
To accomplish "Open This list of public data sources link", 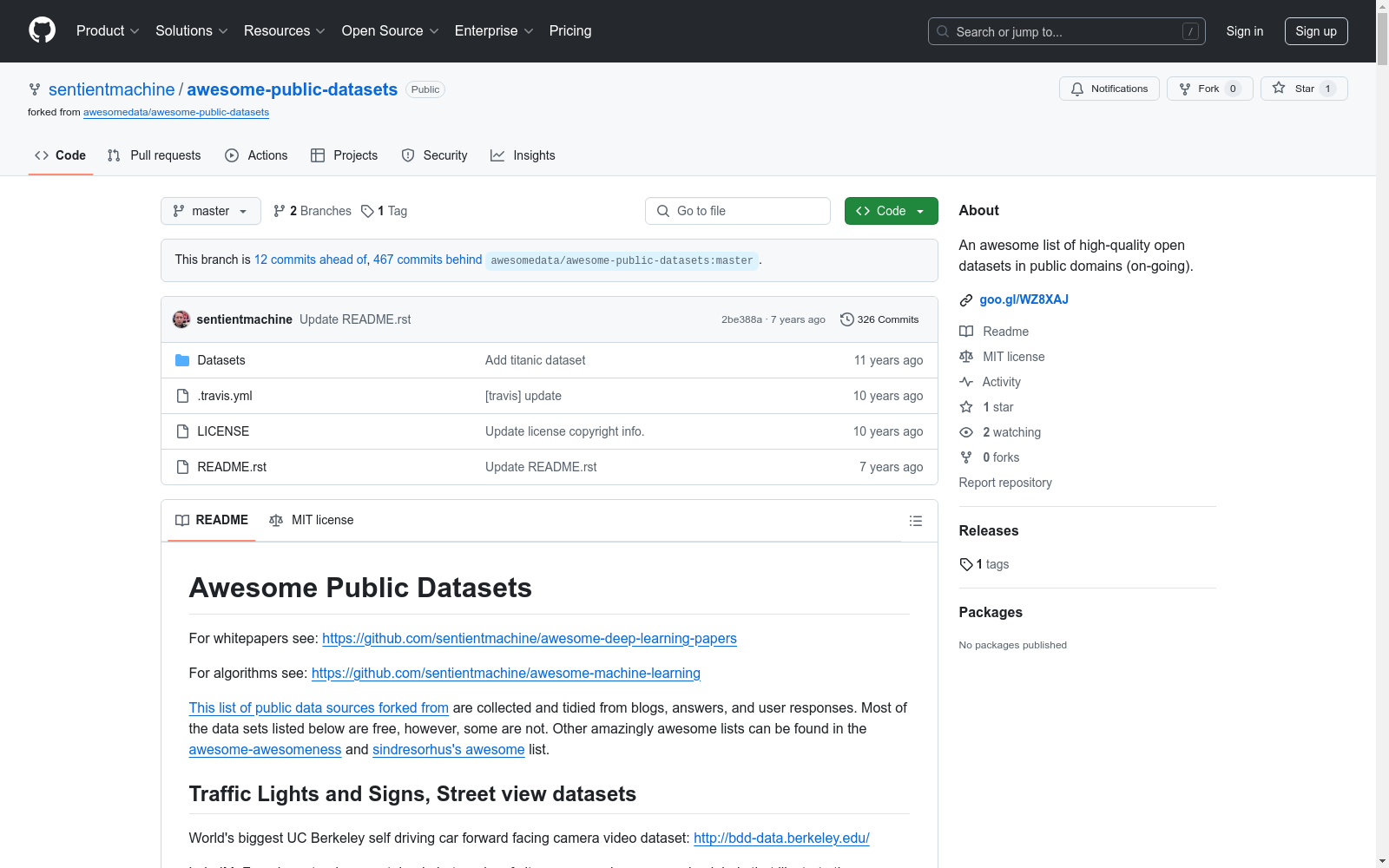I will [x=319, y=707].
